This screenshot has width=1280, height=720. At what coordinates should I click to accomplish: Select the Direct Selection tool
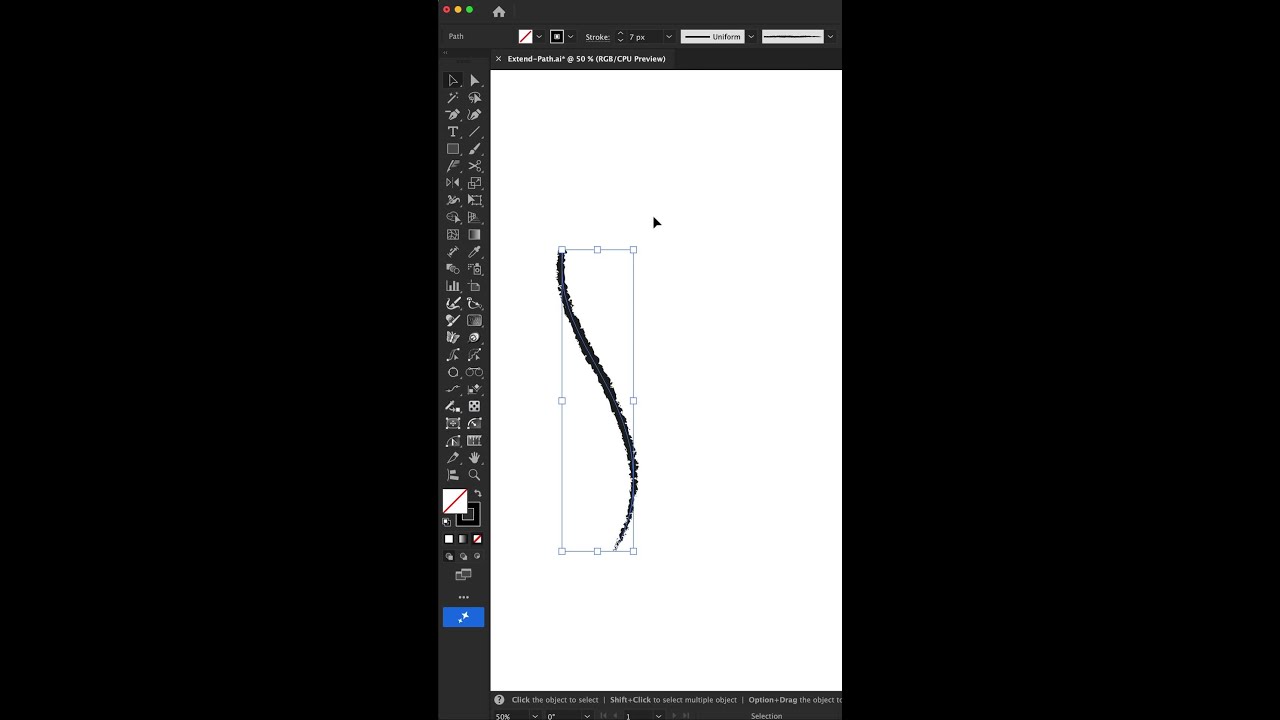(475, 80)
